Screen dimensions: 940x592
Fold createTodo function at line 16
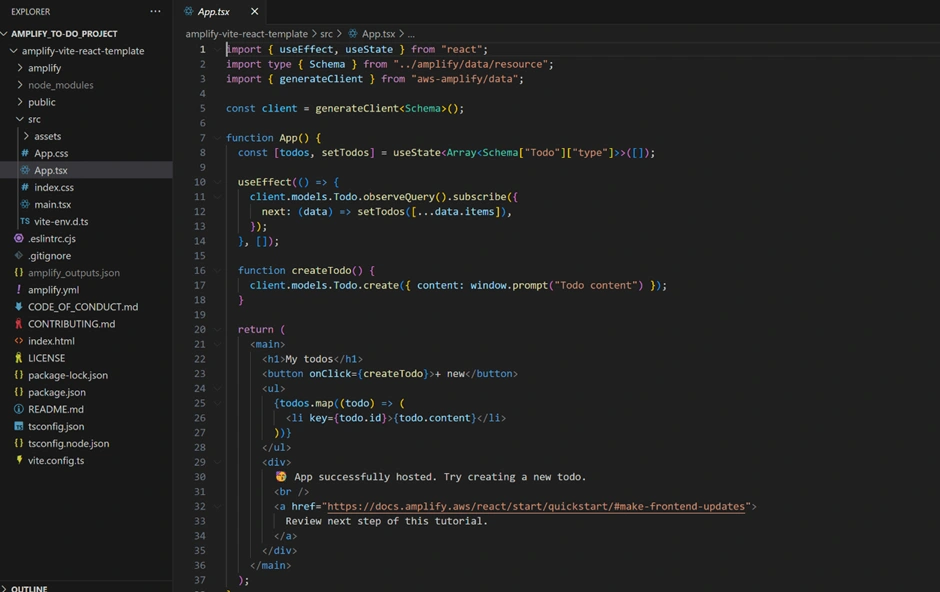(217, 270)
